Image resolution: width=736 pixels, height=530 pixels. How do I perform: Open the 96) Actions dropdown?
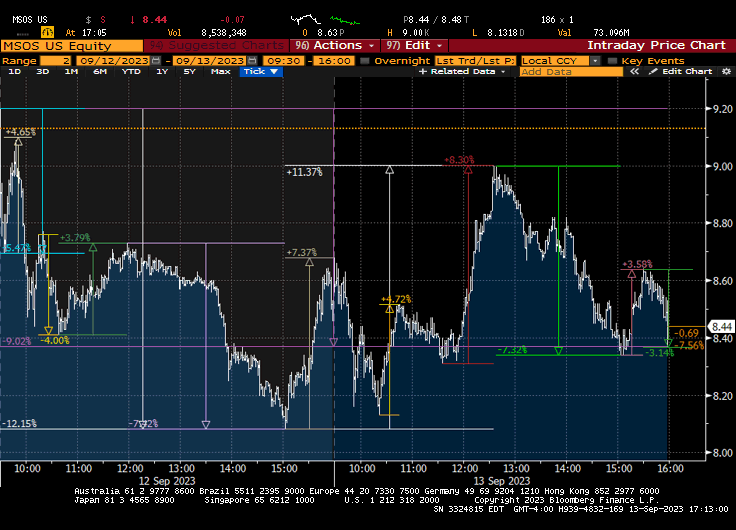coord(335,46)
